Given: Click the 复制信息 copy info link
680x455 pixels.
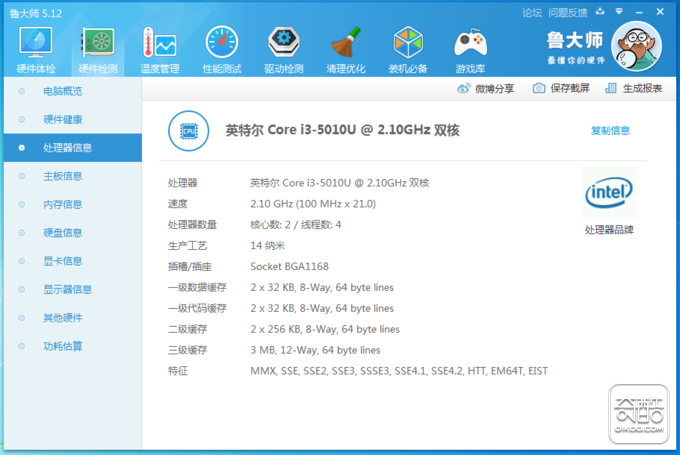Looking at the screenshot, I should click(x=610, y=131).
